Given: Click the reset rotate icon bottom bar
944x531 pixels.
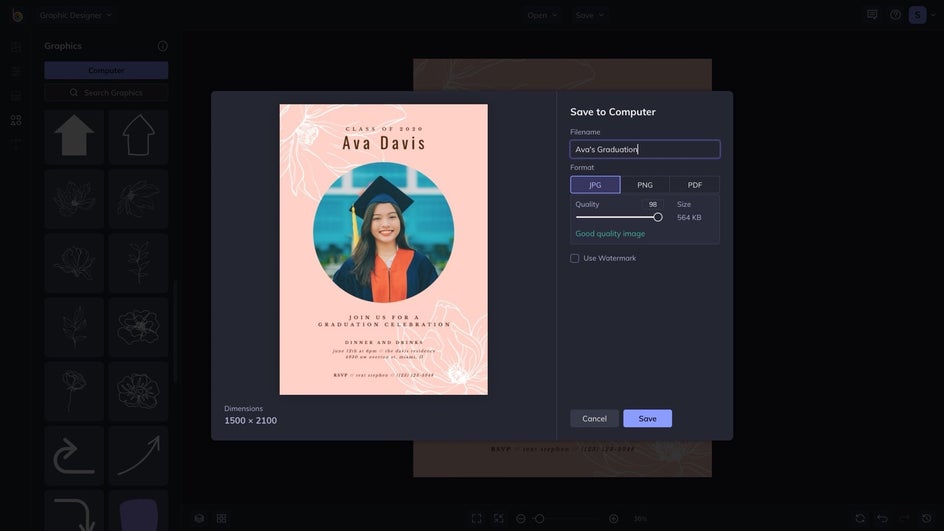Looking at the screenshot, I should pyautogui.click(x=860, y=518).
